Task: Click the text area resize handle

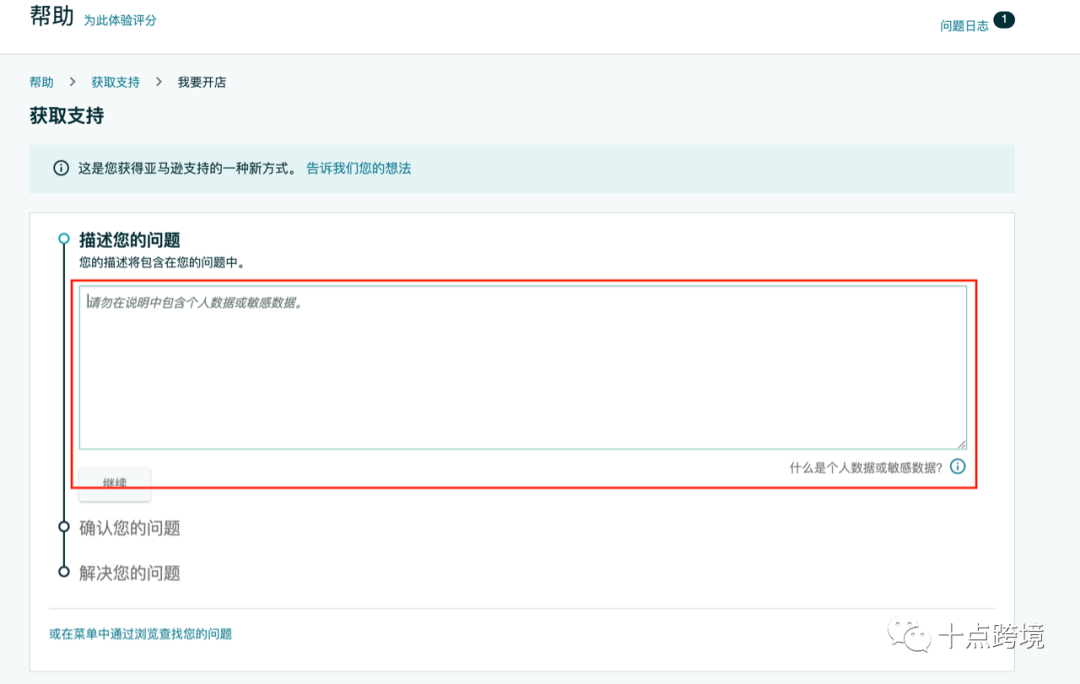Action: [962, 444]
